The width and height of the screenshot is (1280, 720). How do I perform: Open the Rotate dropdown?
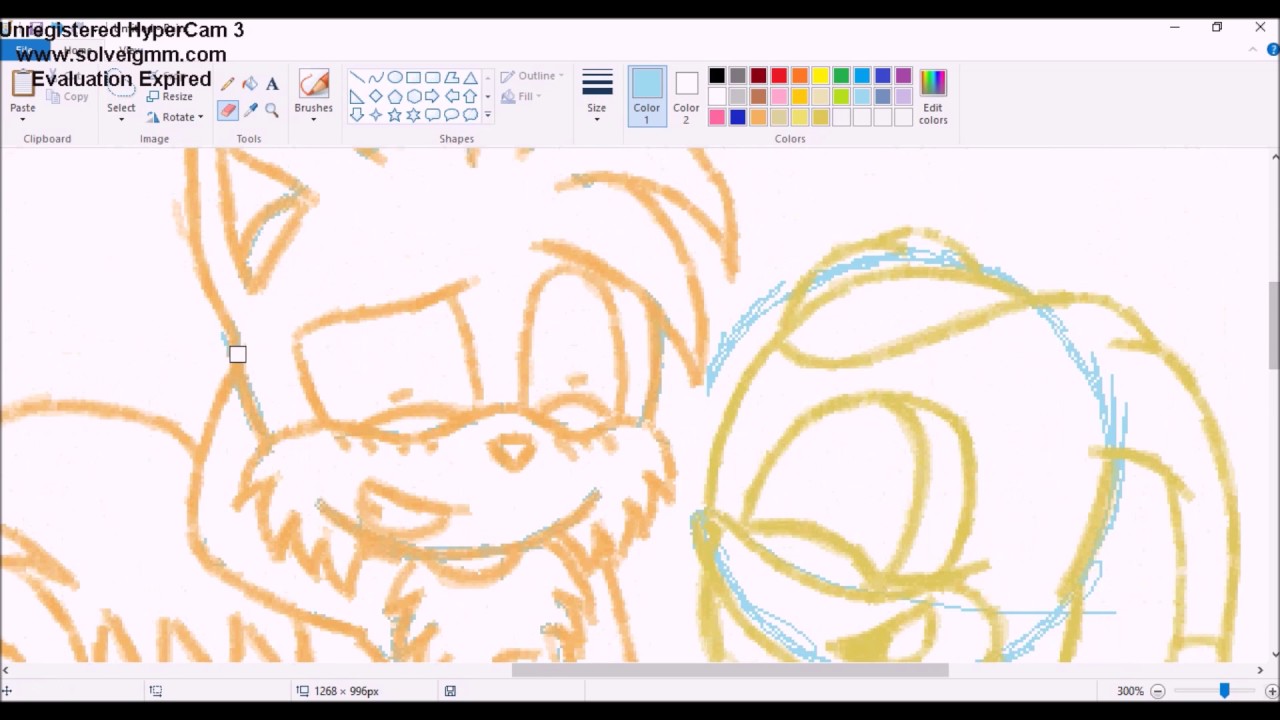[175, 117]
